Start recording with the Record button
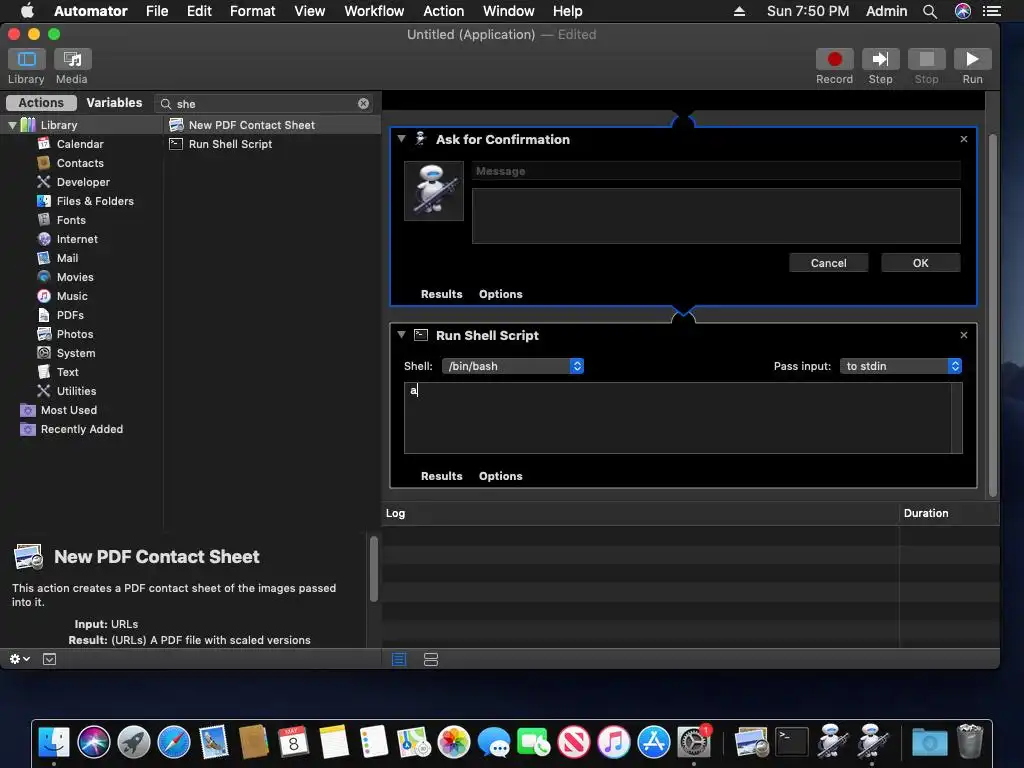The image size is (1024, 768). click(x=834, y=59)
